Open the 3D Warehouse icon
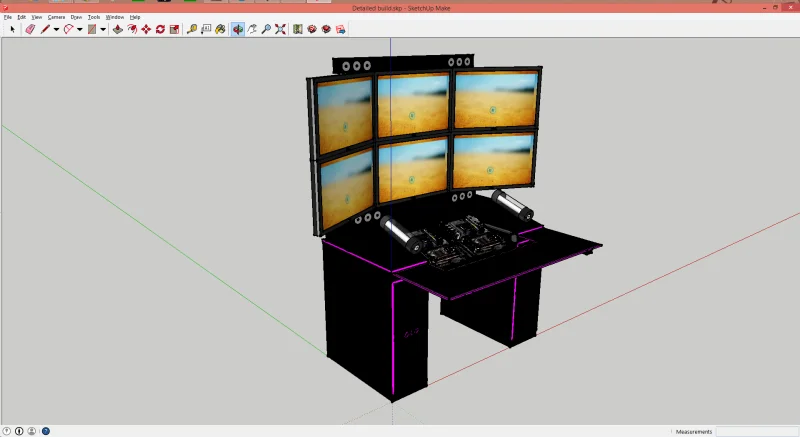 click(x=312, y=30)
